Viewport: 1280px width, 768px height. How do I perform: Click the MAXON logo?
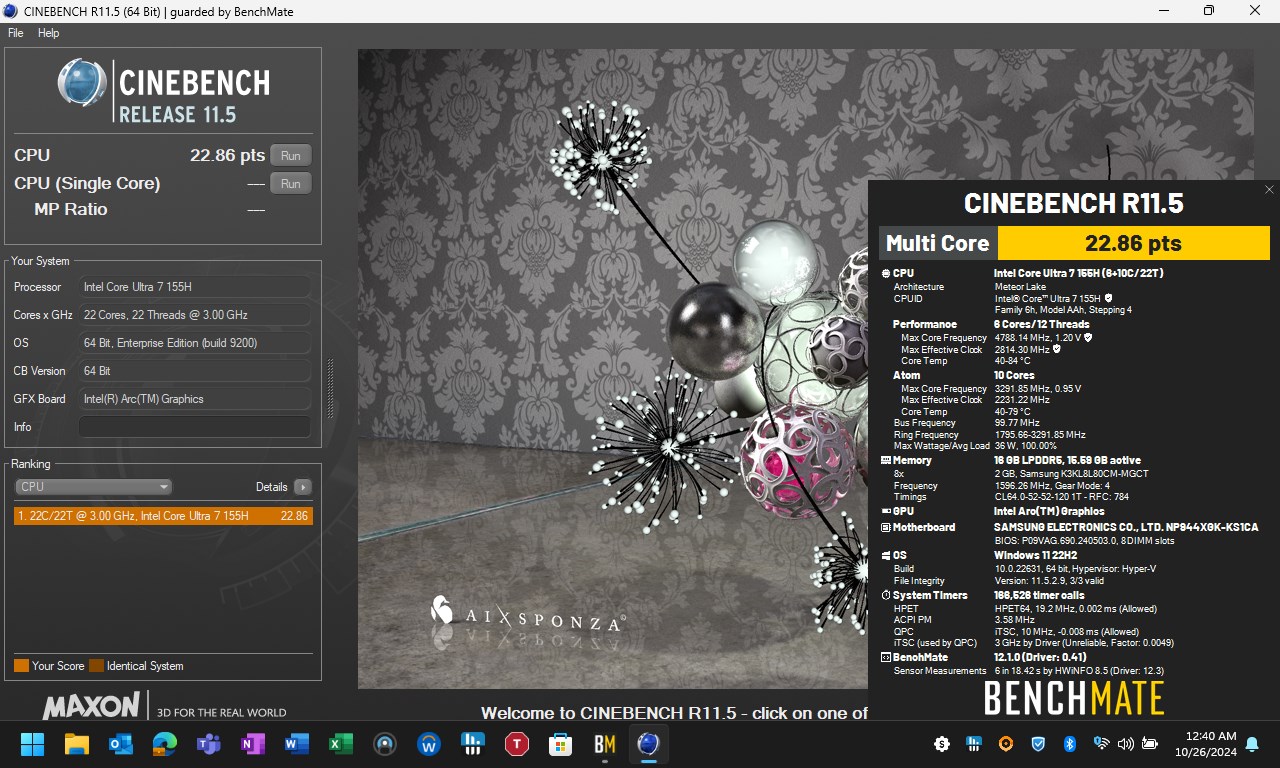91,706
